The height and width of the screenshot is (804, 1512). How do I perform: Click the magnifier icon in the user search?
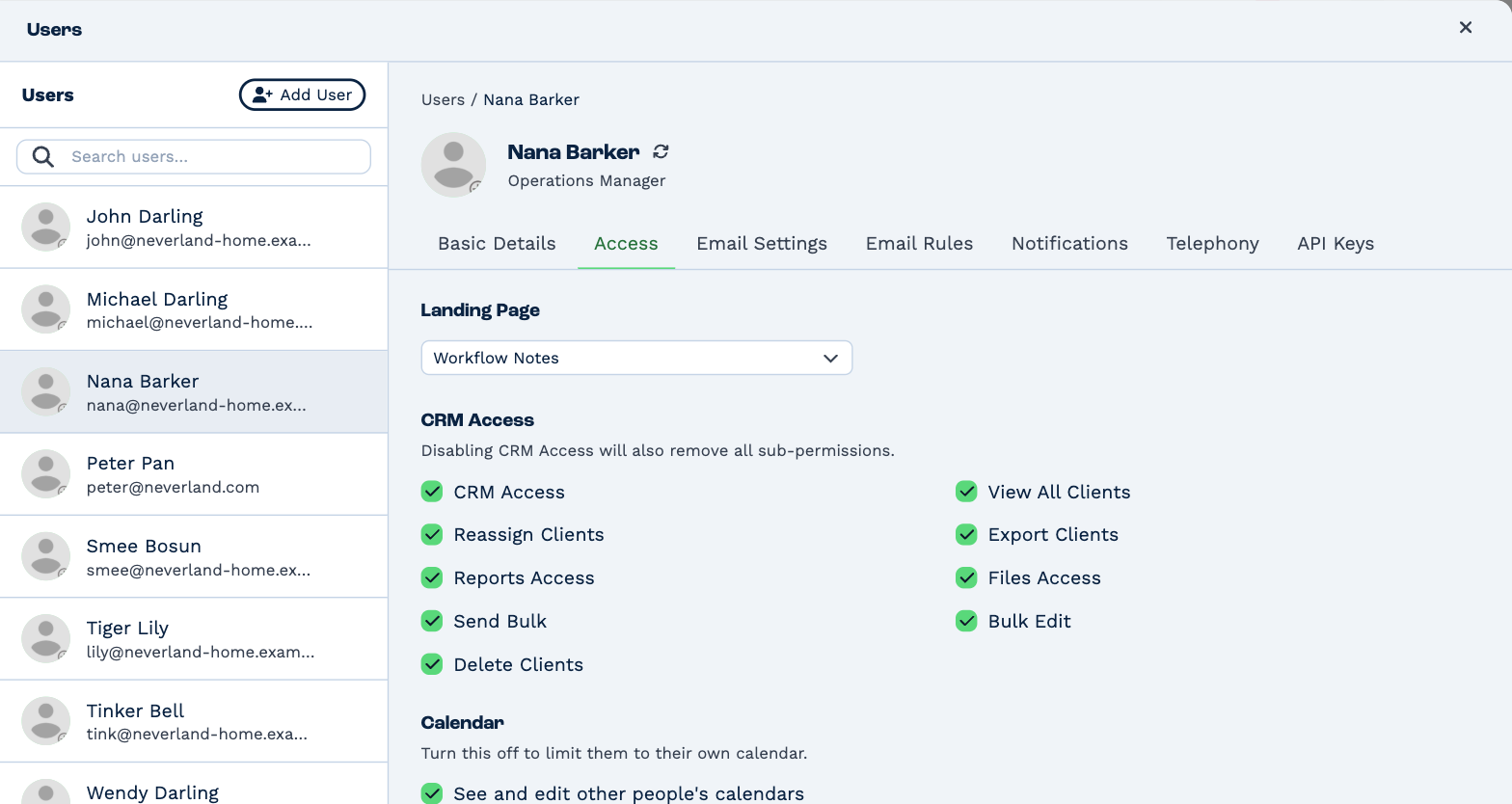coord(43,157)
